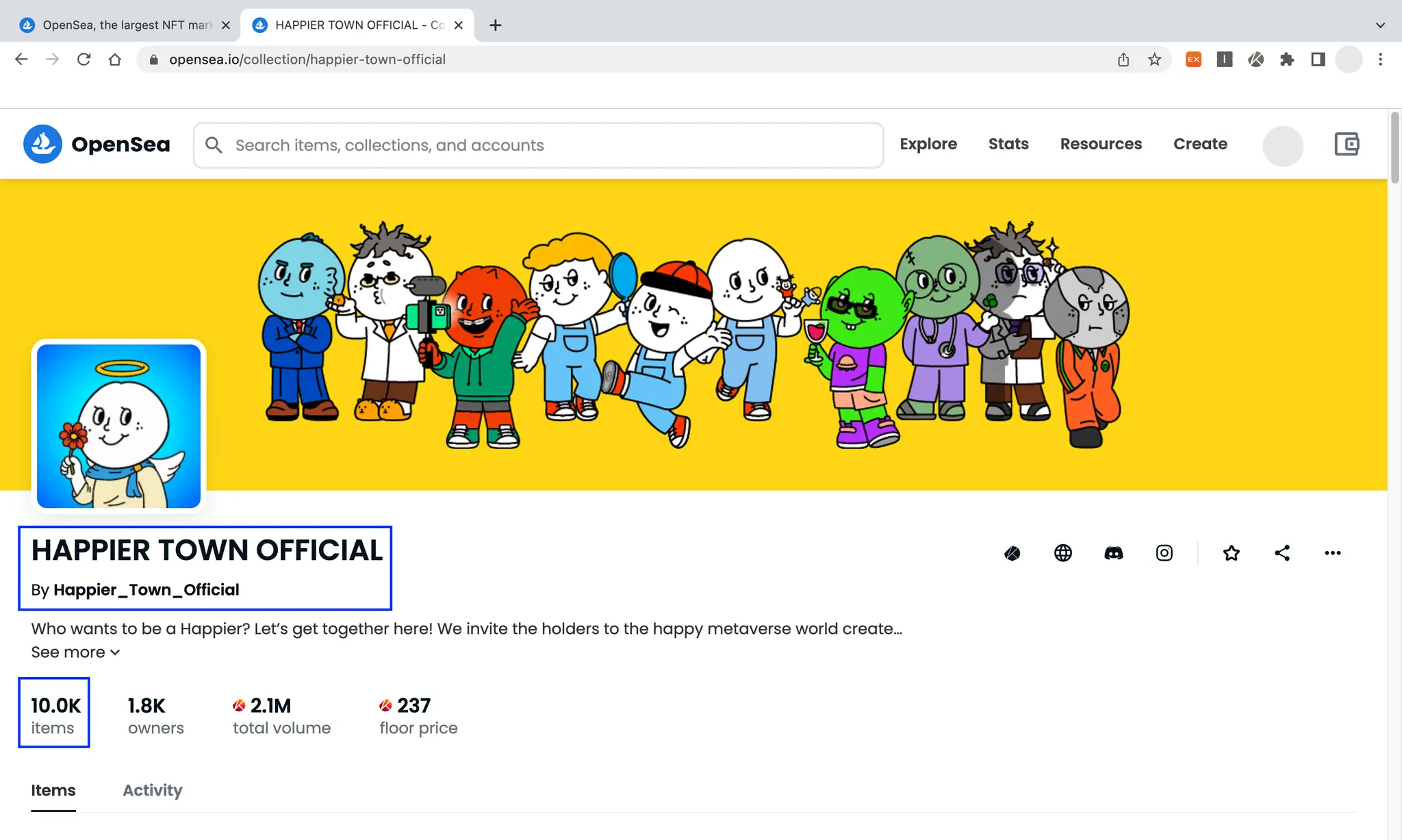Open the Instagram link icon

click(1164, 552)
